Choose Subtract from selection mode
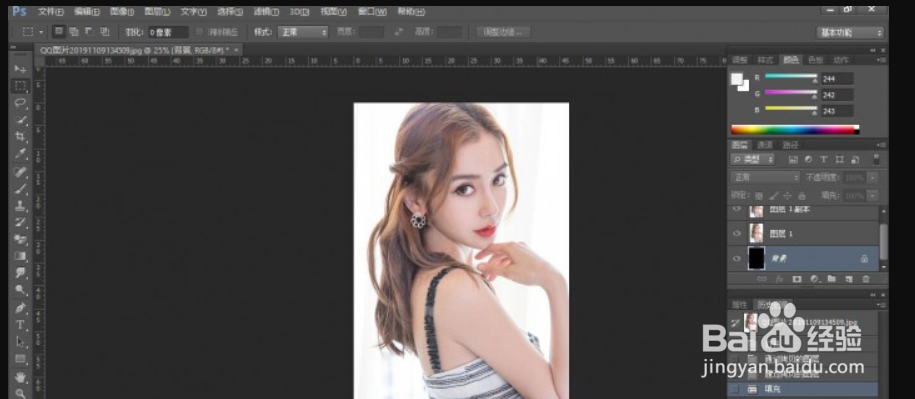The width and height of the screenshot is (915, 399). coord(89,32)
